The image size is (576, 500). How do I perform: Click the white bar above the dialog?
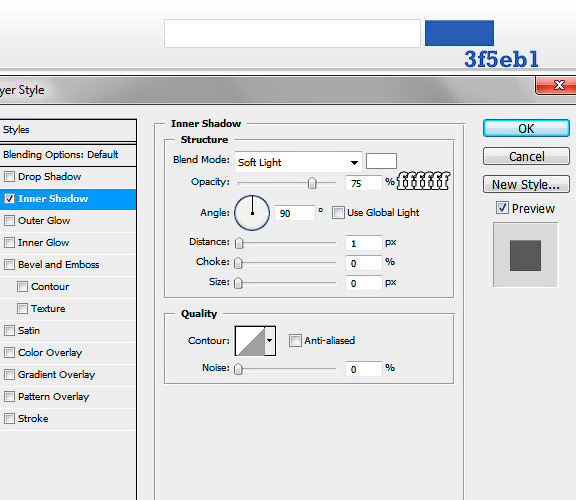(x=292, y=33)
